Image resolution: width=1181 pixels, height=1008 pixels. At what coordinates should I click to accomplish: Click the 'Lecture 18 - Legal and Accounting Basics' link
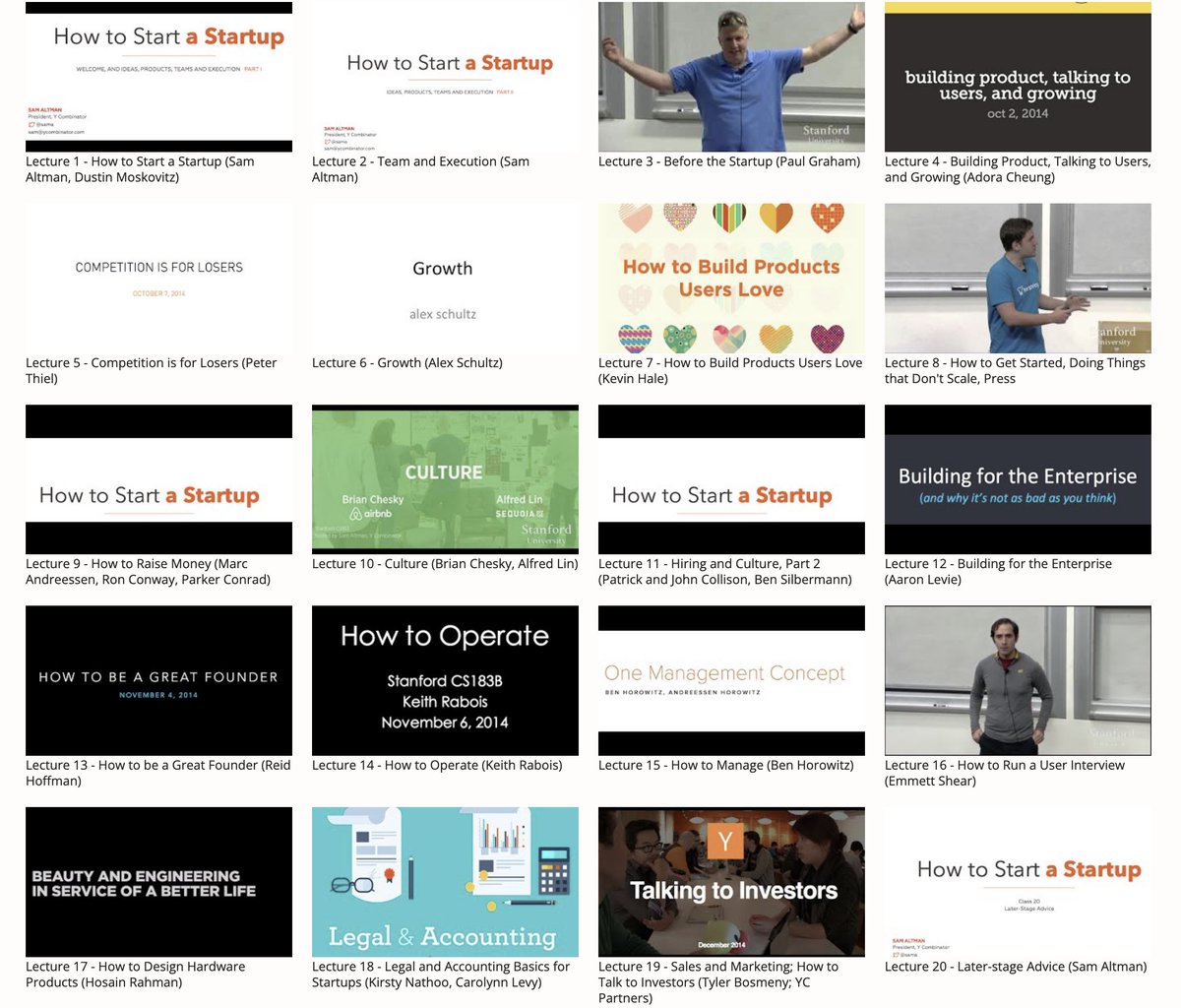[441, 975]
